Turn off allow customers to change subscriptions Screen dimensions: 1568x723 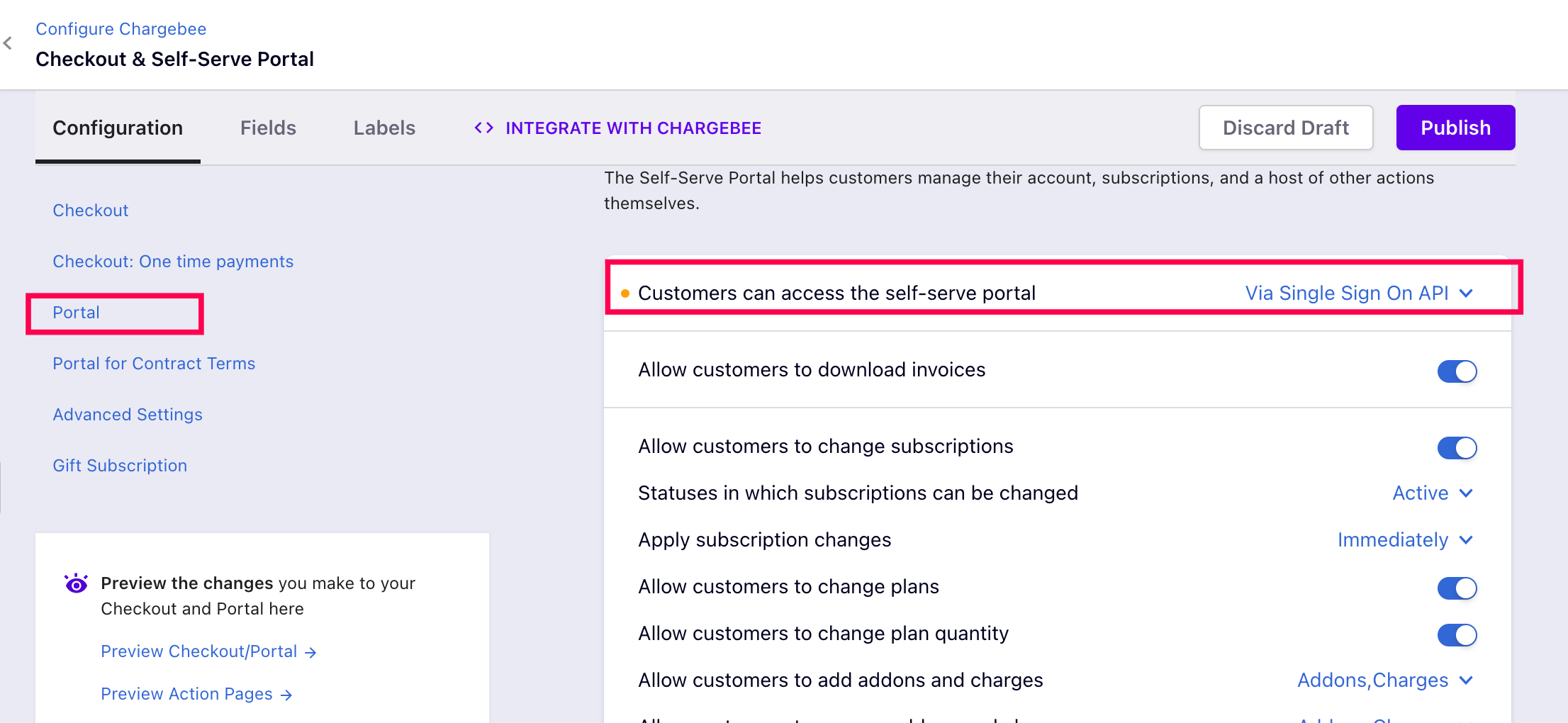click(x=1457, y=447)
